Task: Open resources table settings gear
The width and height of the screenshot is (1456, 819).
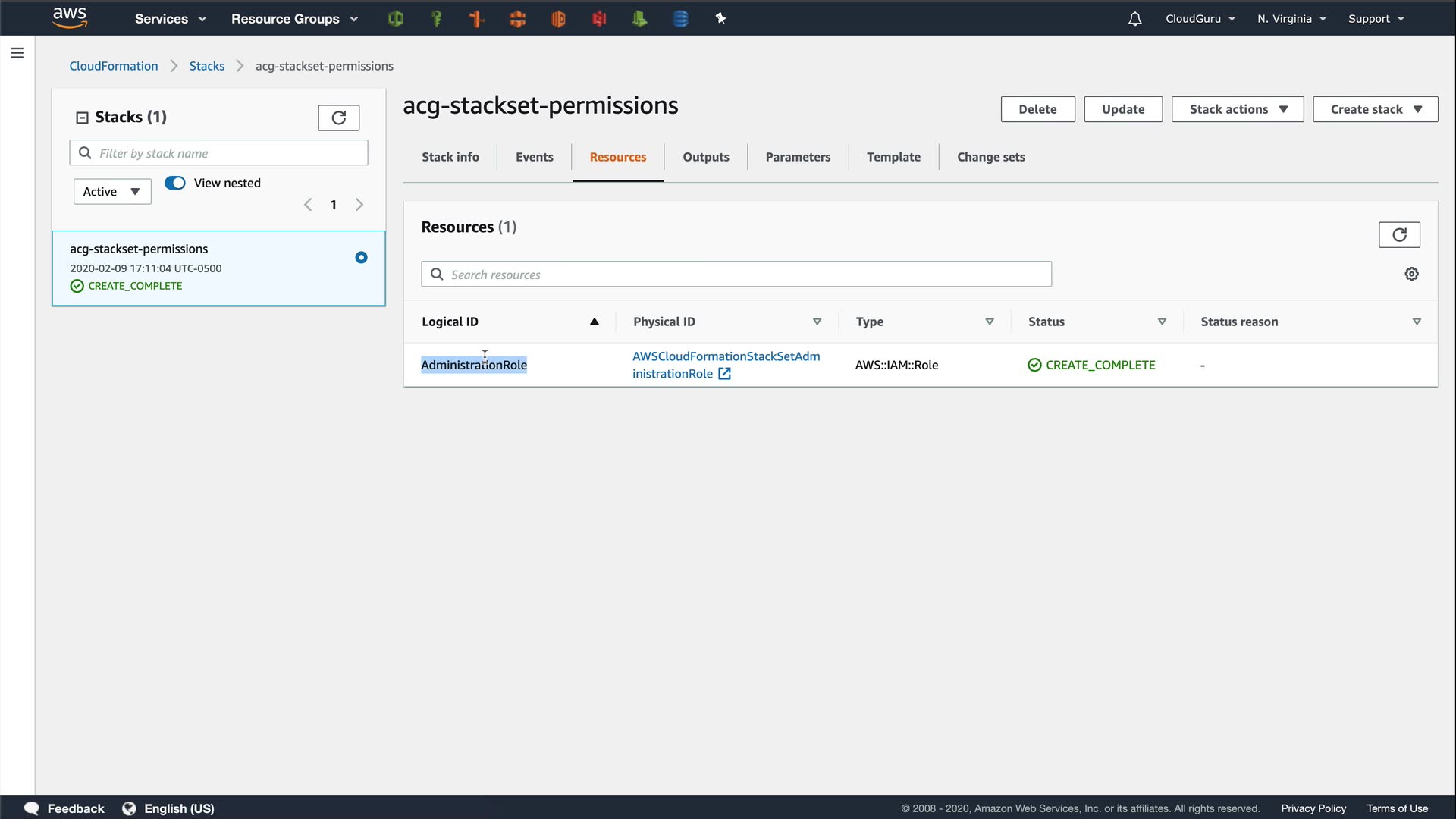Action: (x=1411, y=275)
